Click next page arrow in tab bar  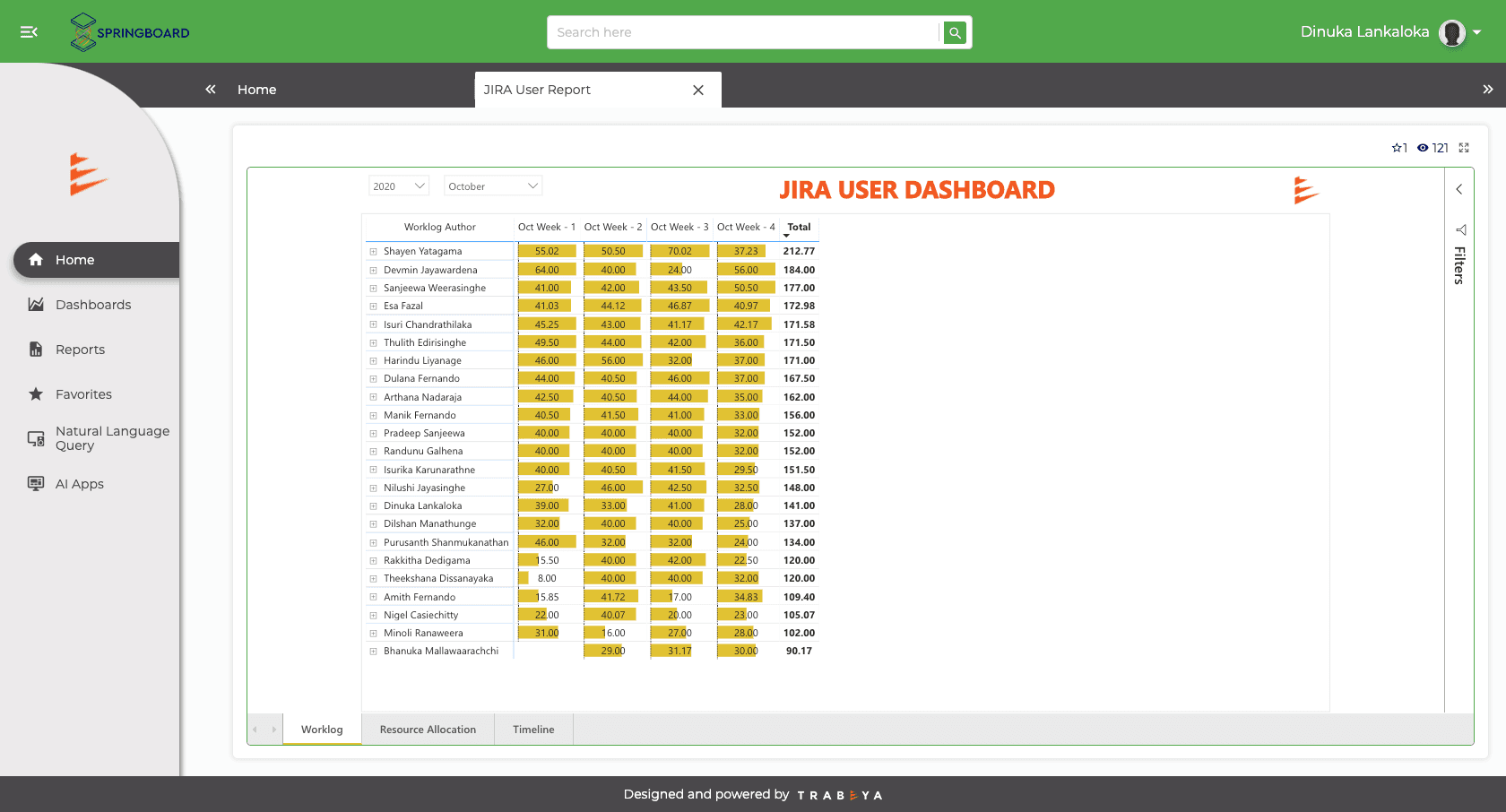[273, 730]
